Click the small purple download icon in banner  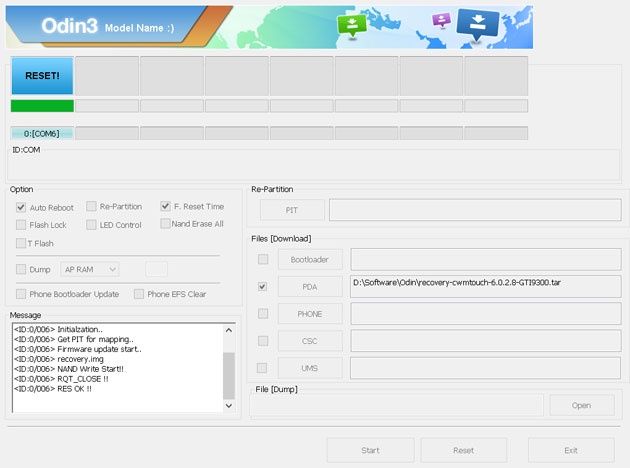tap(441, 20)
